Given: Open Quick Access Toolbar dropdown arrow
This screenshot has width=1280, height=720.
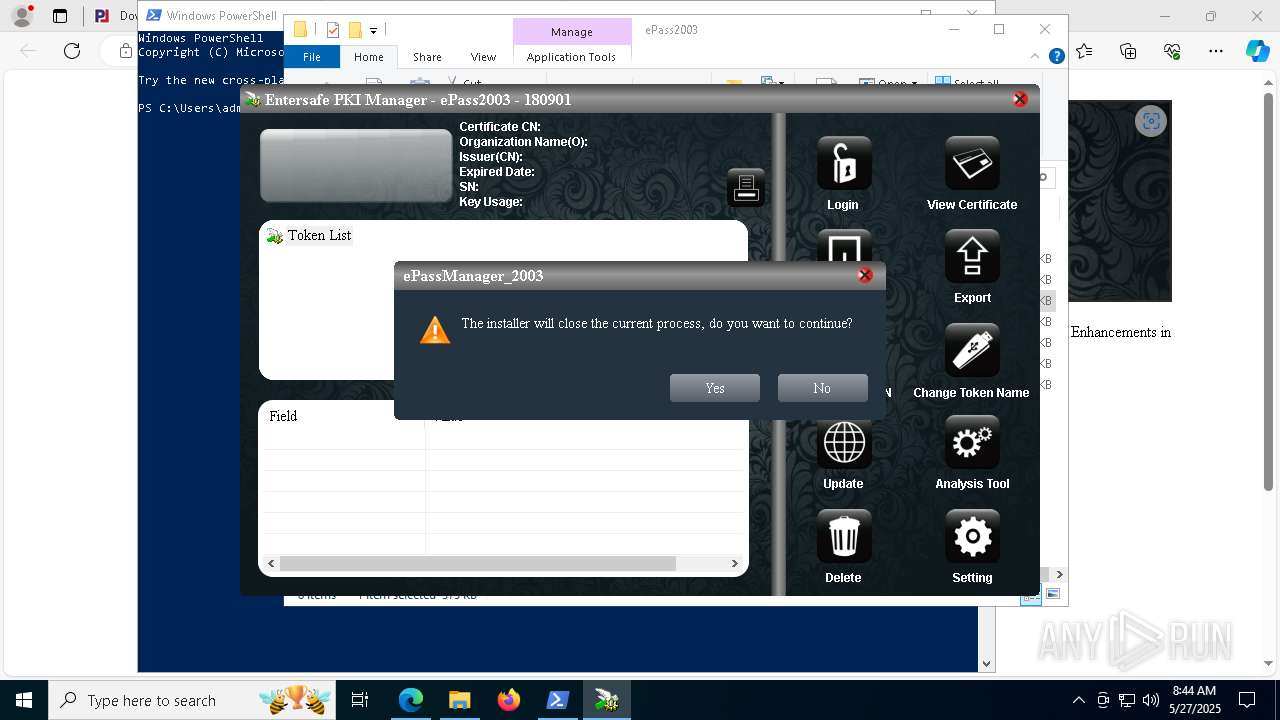Looking at the screenshot, I should [x=373, y=31].
